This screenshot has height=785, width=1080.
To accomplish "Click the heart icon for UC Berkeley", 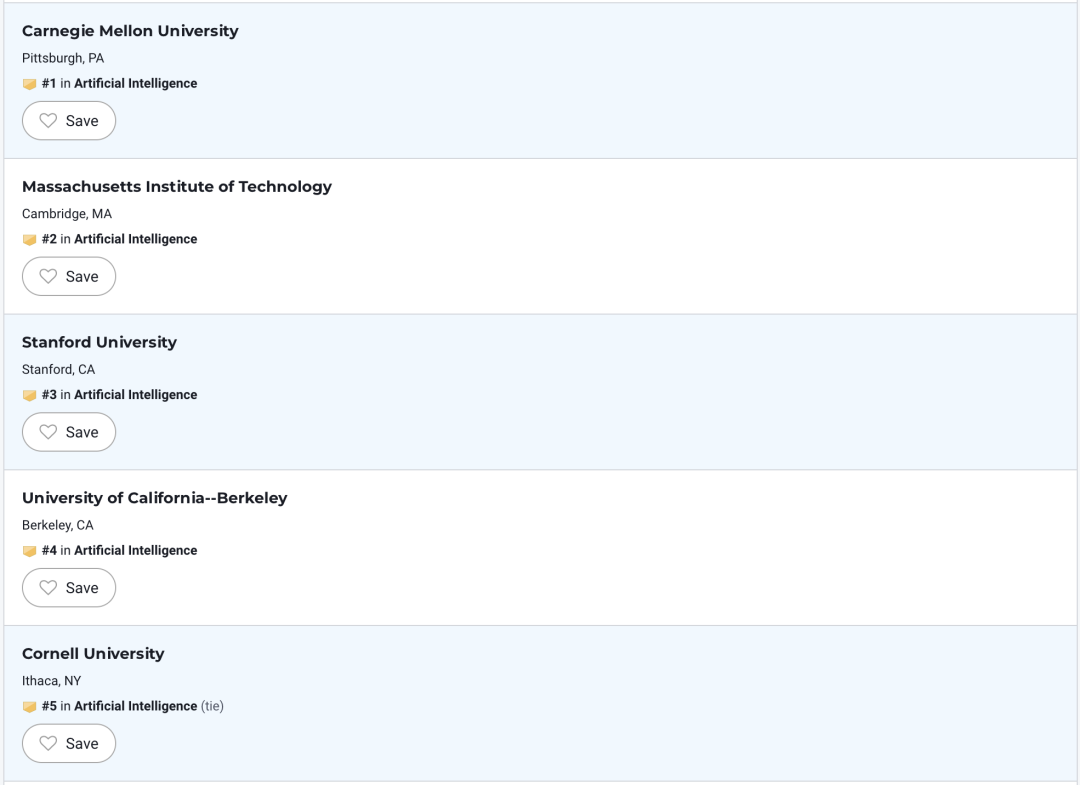I will [x=48, y=587].
